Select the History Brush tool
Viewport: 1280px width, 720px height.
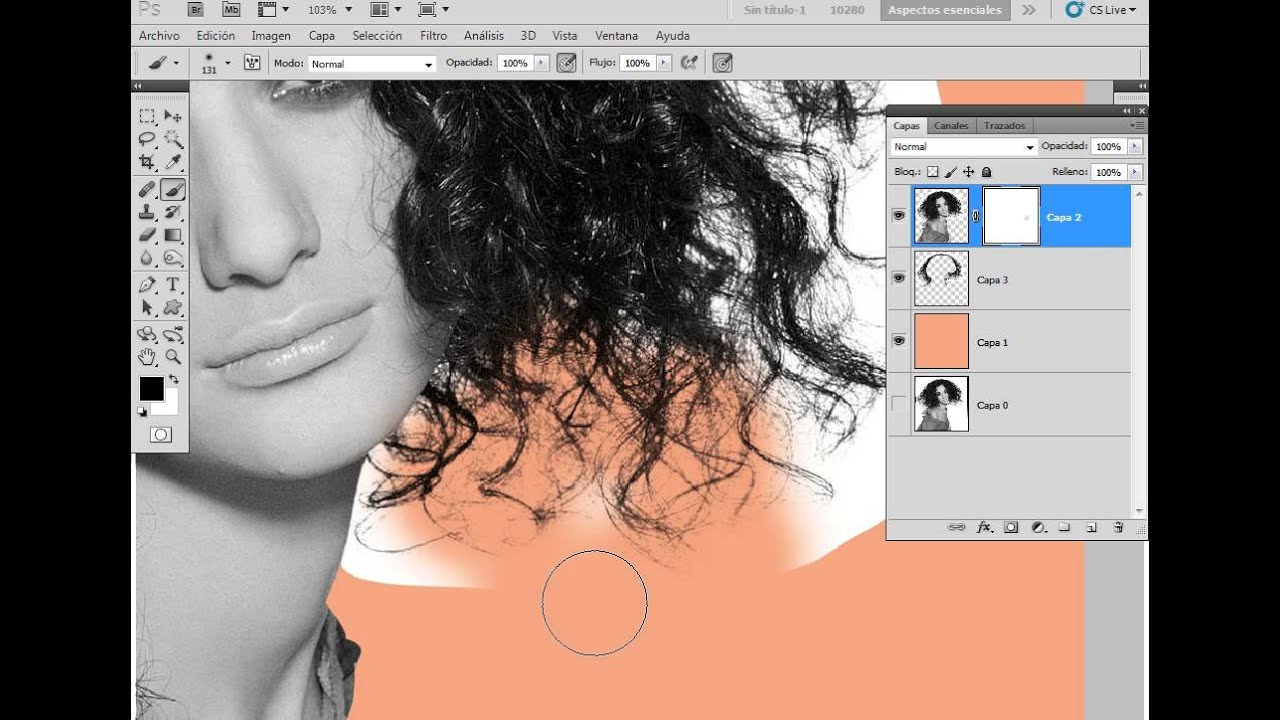pyautogui.click(x=173, y=212)
